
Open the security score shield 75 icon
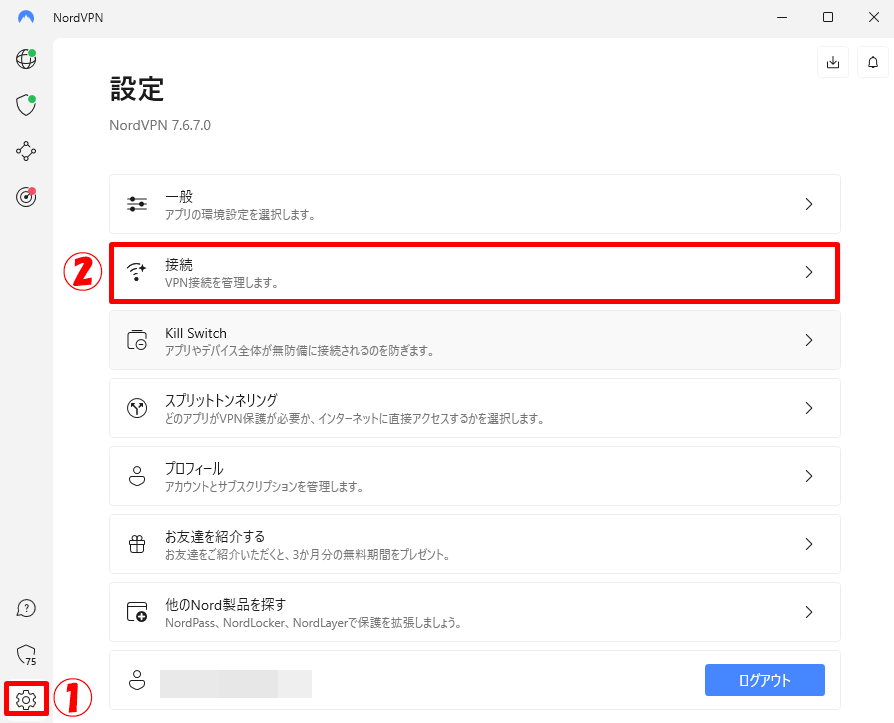pyautogui.click(x=26, y=655)
